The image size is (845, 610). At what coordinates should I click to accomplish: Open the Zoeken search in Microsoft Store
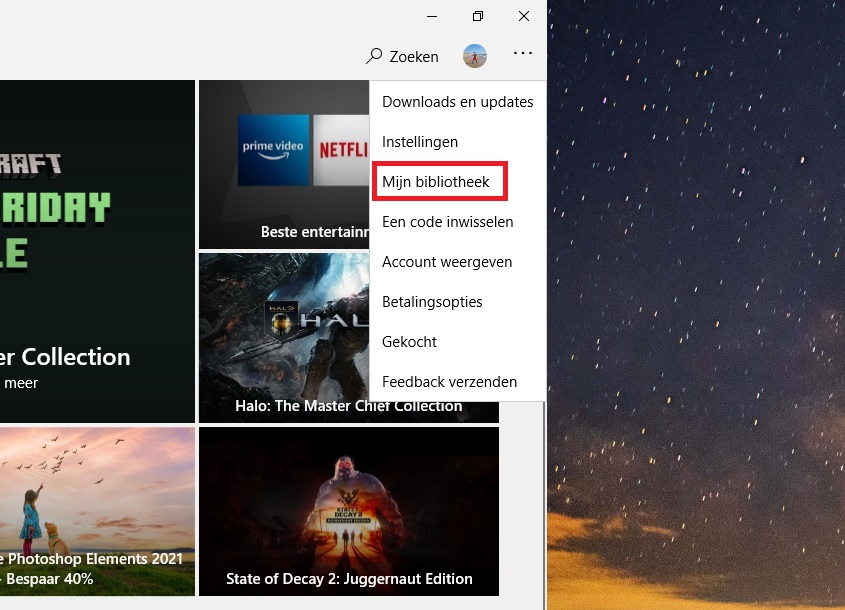coord(402,56)
